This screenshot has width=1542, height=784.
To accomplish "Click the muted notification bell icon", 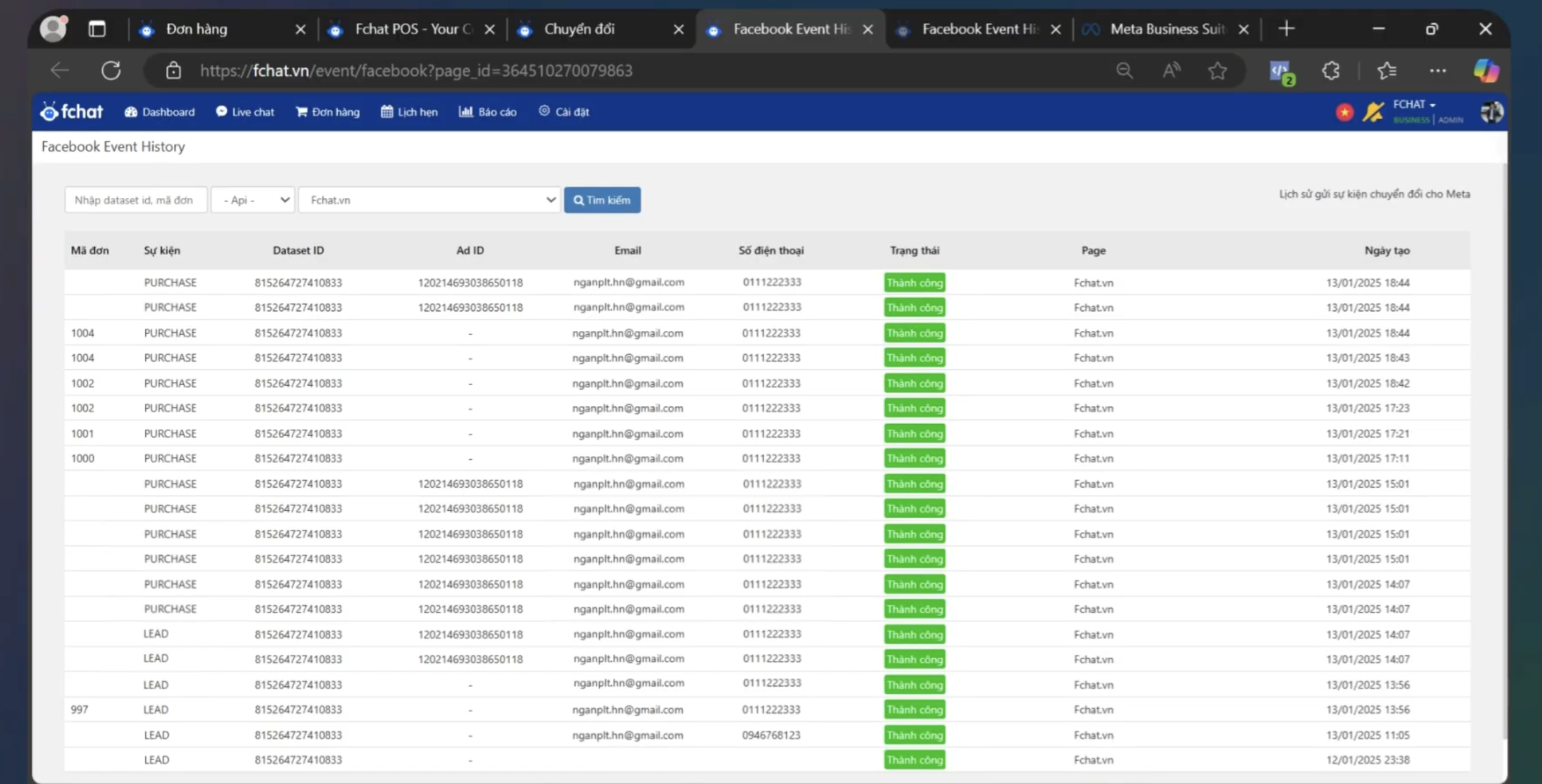I will [x=1373, y=112].
